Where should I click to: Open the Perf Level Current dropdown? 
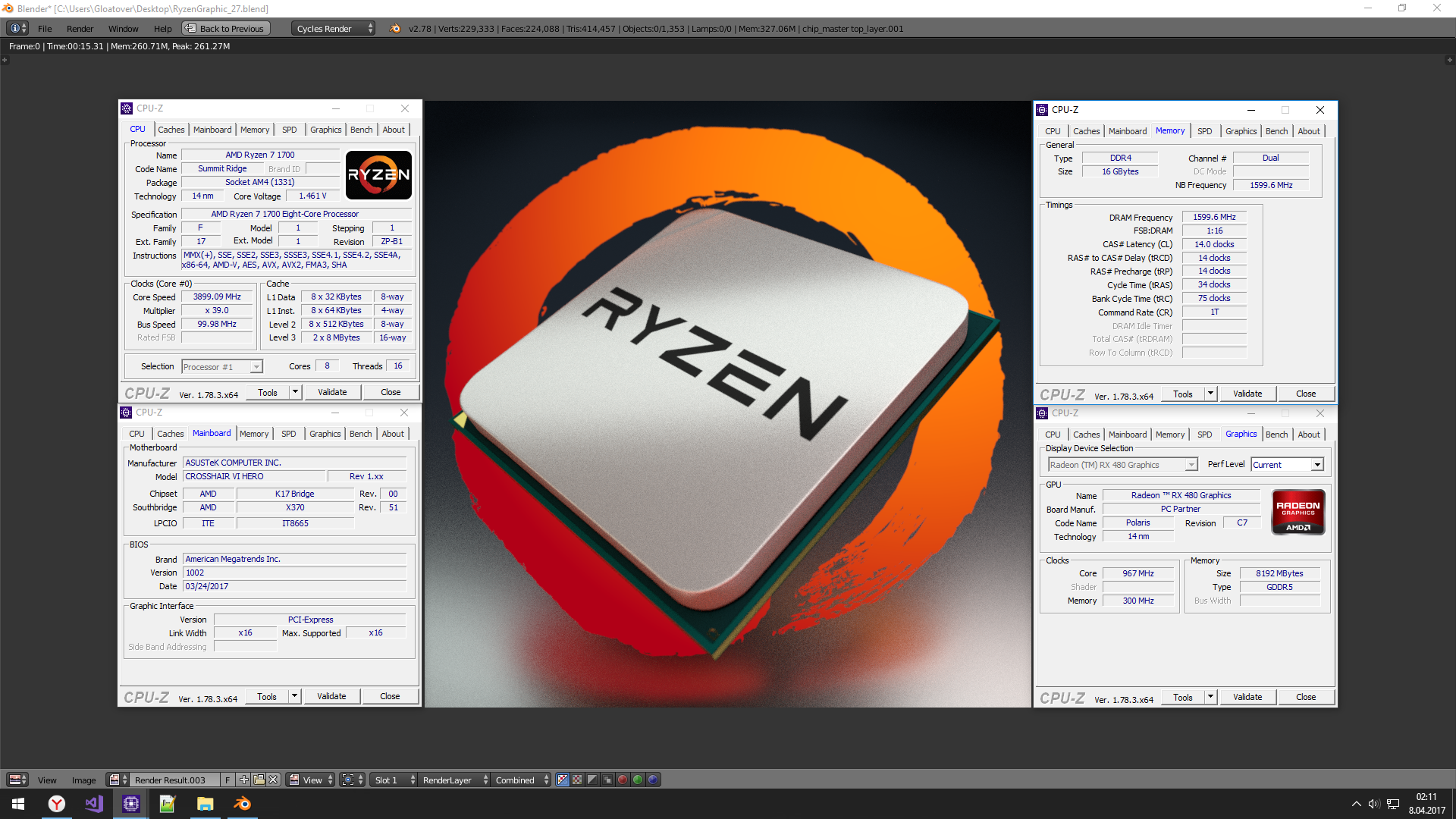tap(1287, 465)
